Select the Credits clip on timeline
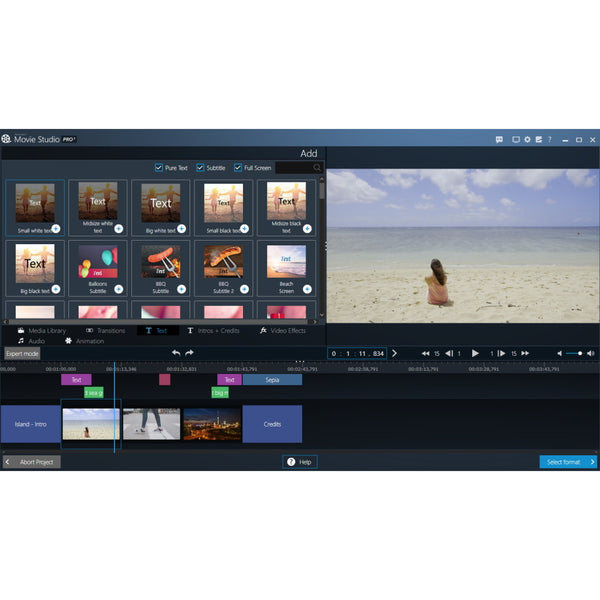 272,424
